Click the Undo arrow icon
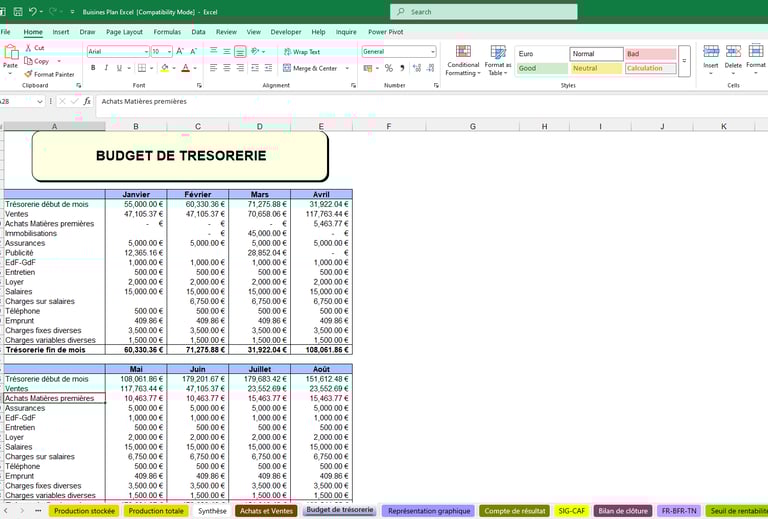 tap(32, 12)
